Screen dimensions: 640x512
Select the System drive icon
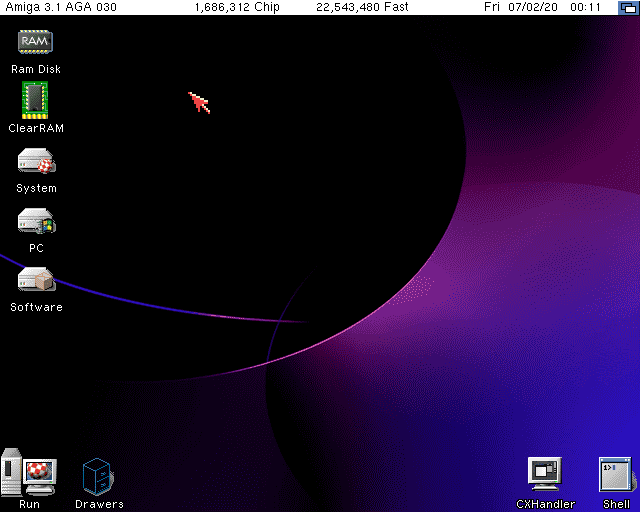[x=36, y=161]
